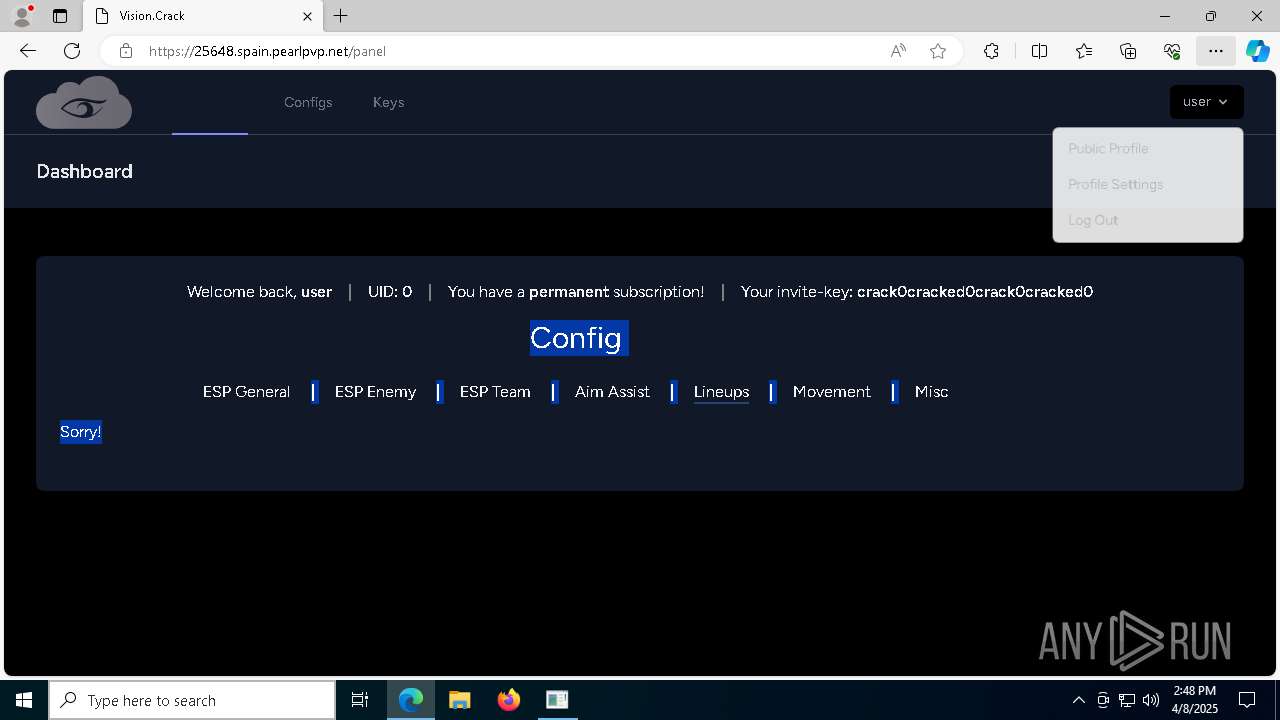
Task: Click the taskbar search box
Action: click(x=192, y=700)
